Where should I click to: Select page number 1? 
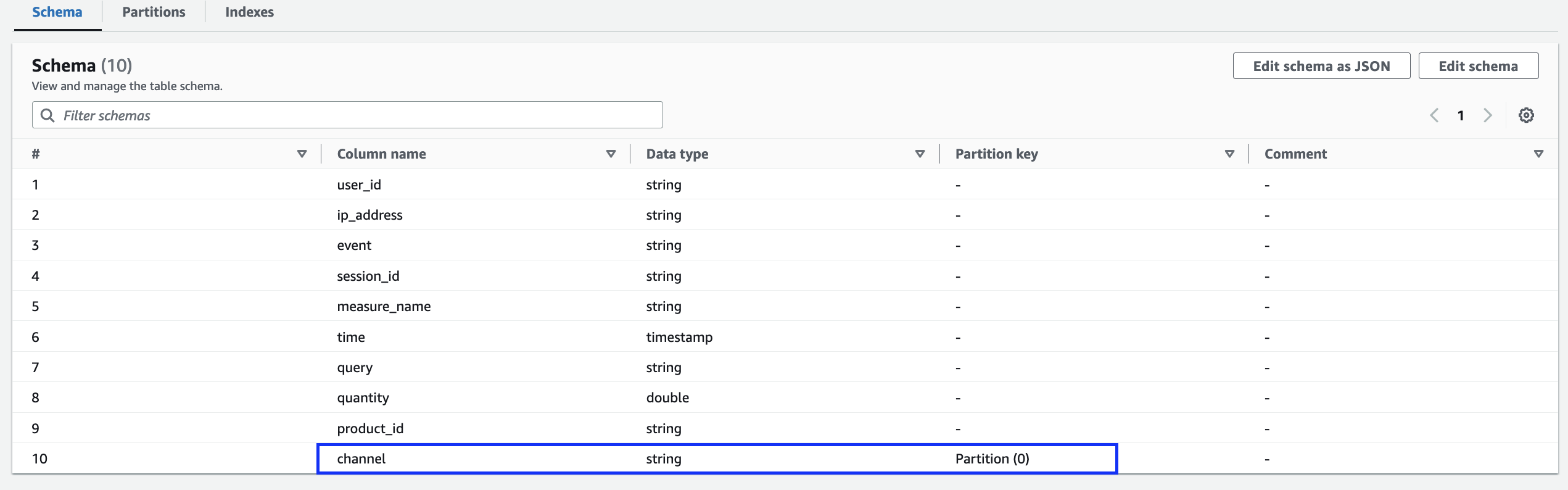tap(1461, 115)
